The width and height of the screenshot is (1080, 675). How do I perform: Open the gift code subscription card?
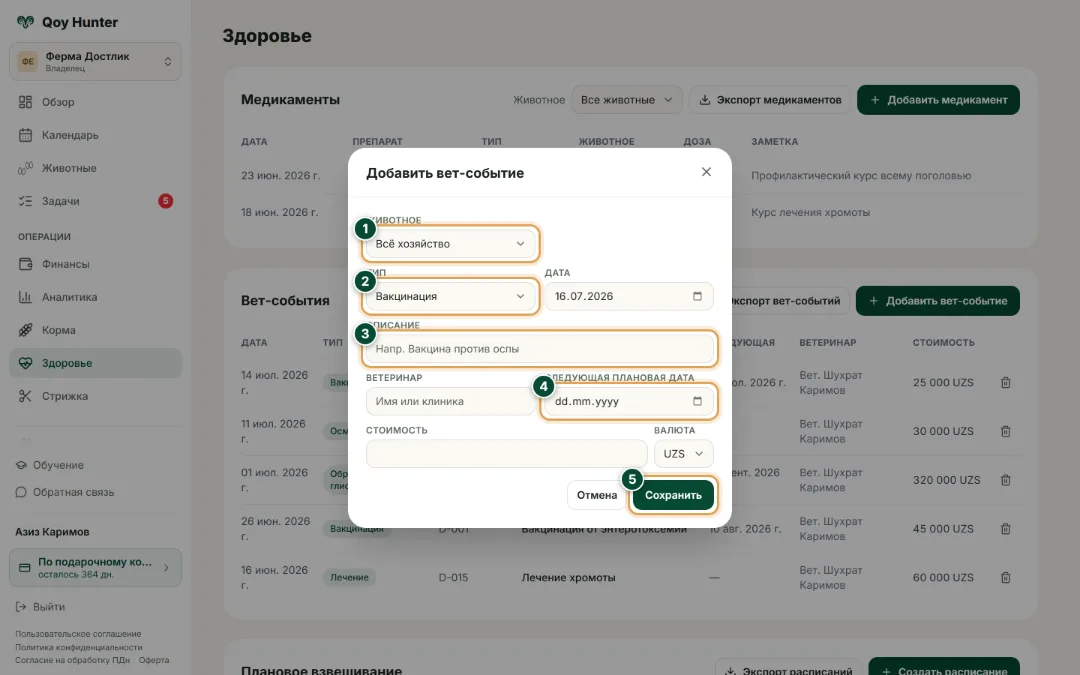[95, 568]
